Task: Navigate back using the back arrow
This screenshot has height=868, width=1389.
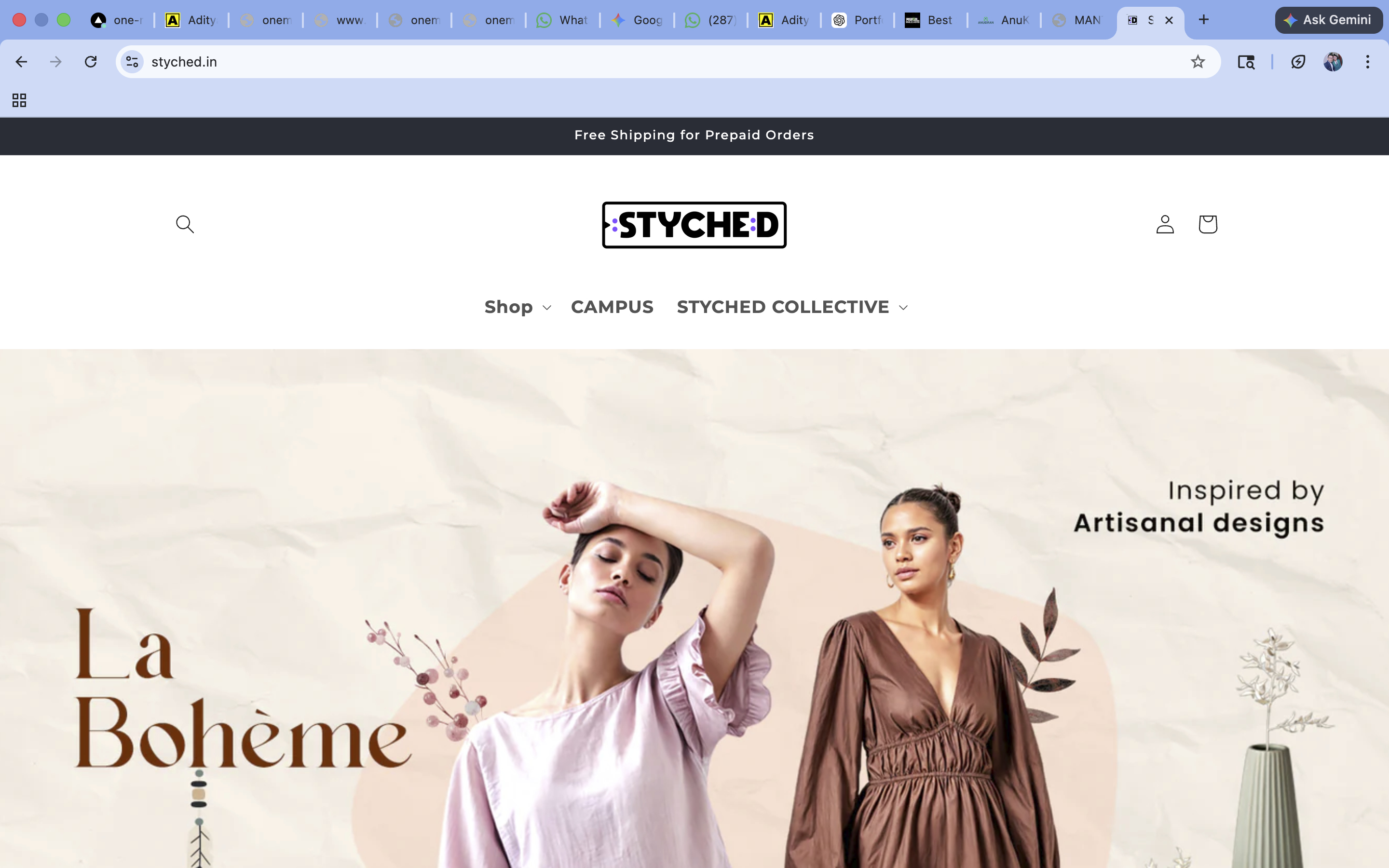Action: click(x=21, y=61)
